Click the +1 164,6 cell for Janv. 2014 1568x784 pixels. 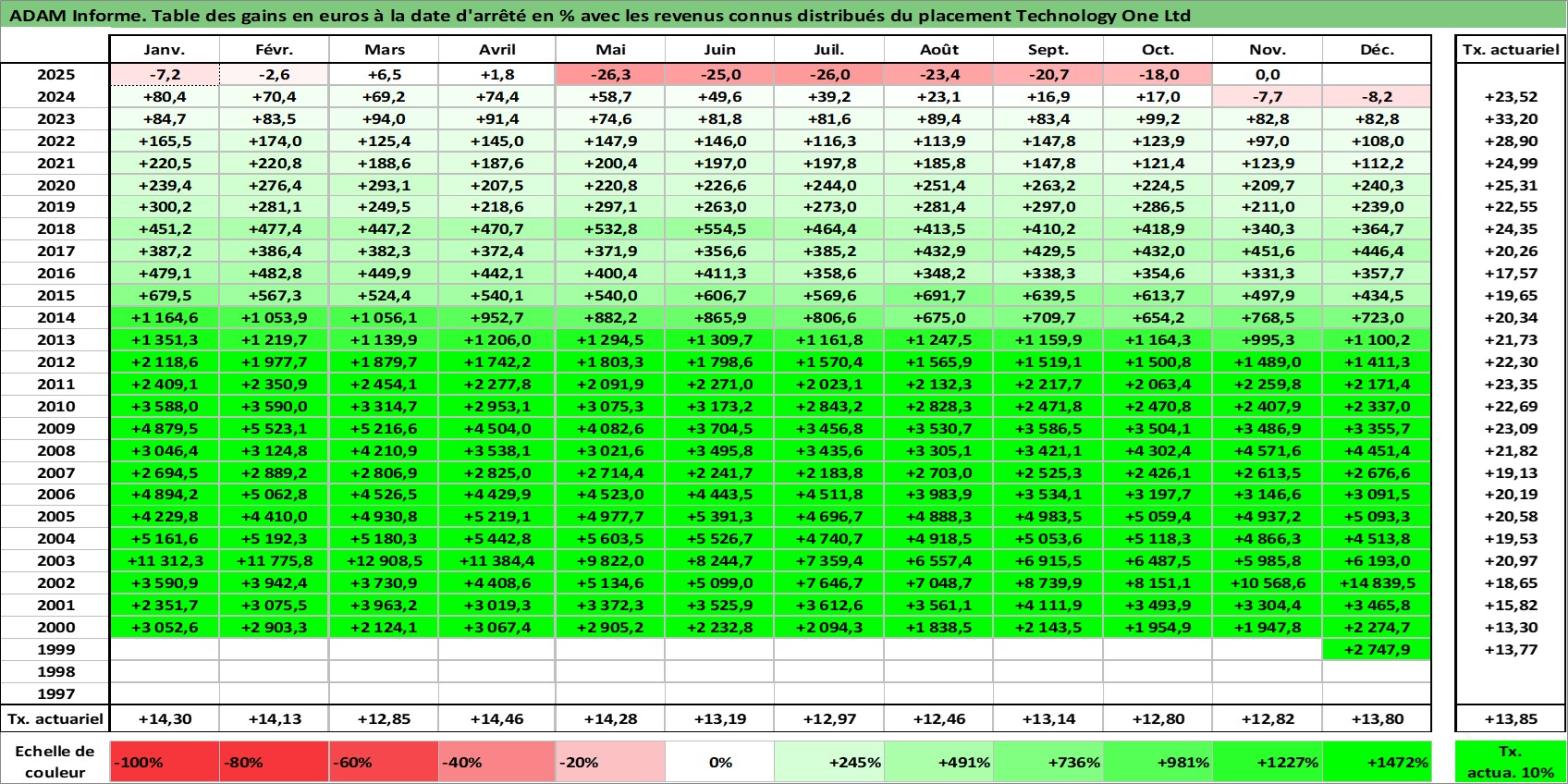pos(165,317)
